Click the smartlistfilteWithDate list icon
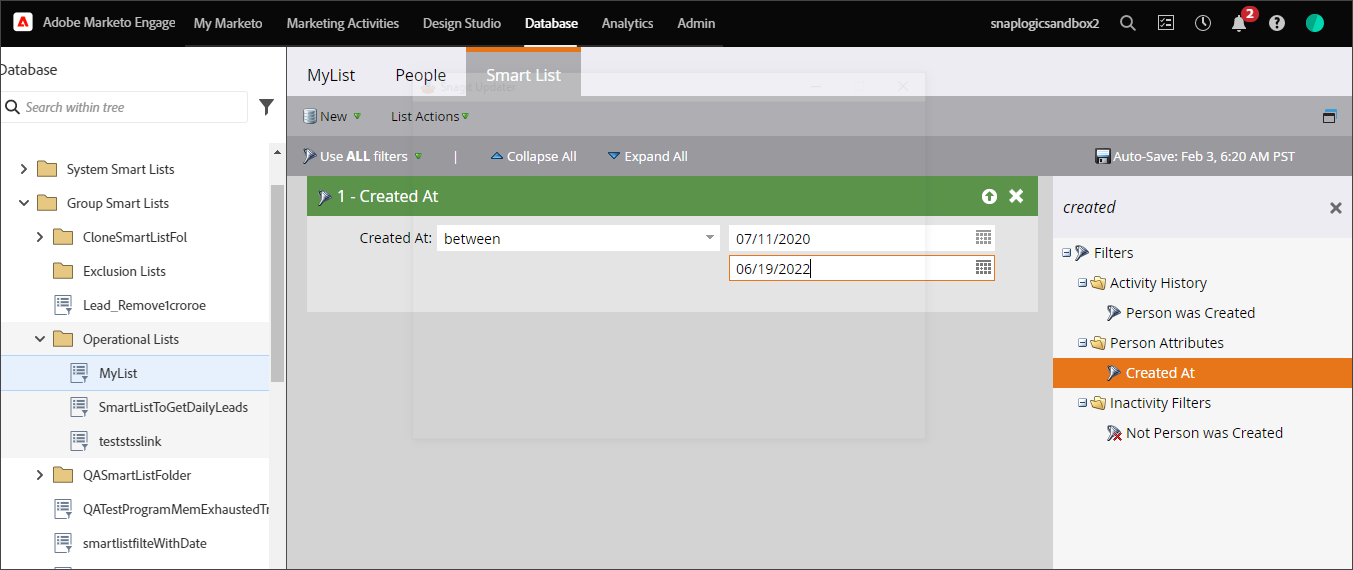This screenshot has width=1353, height=570. coord(63,543)
